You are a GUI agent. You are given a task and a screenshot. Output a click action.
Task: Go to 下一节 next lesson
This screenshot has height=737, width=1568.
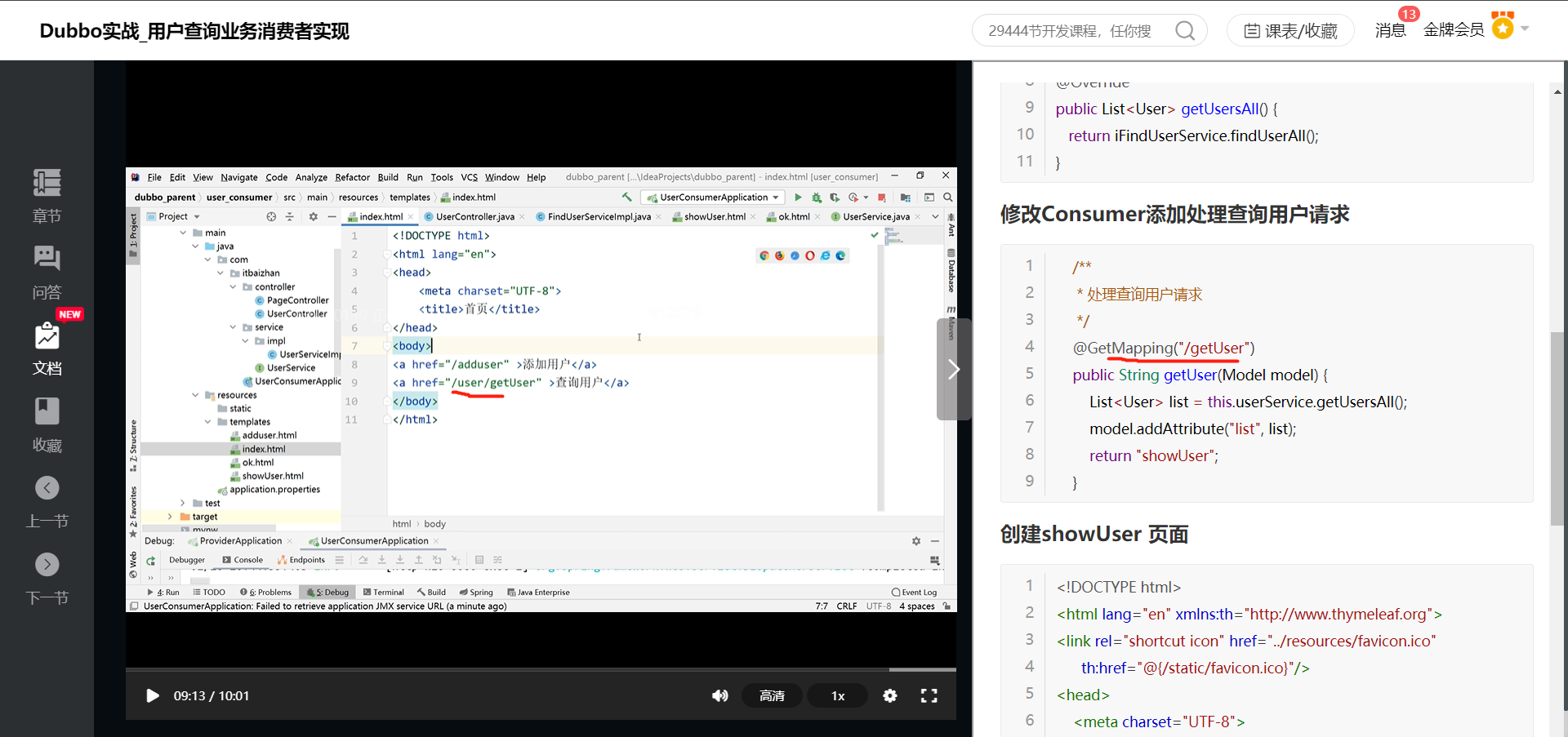click(x=47, y=579)
